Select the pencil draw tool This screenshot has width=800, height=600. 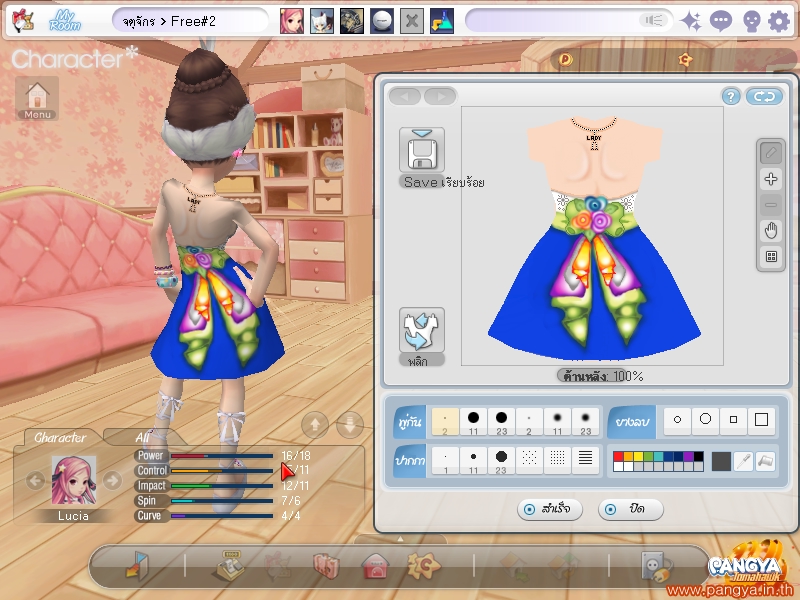click(771, 153)
